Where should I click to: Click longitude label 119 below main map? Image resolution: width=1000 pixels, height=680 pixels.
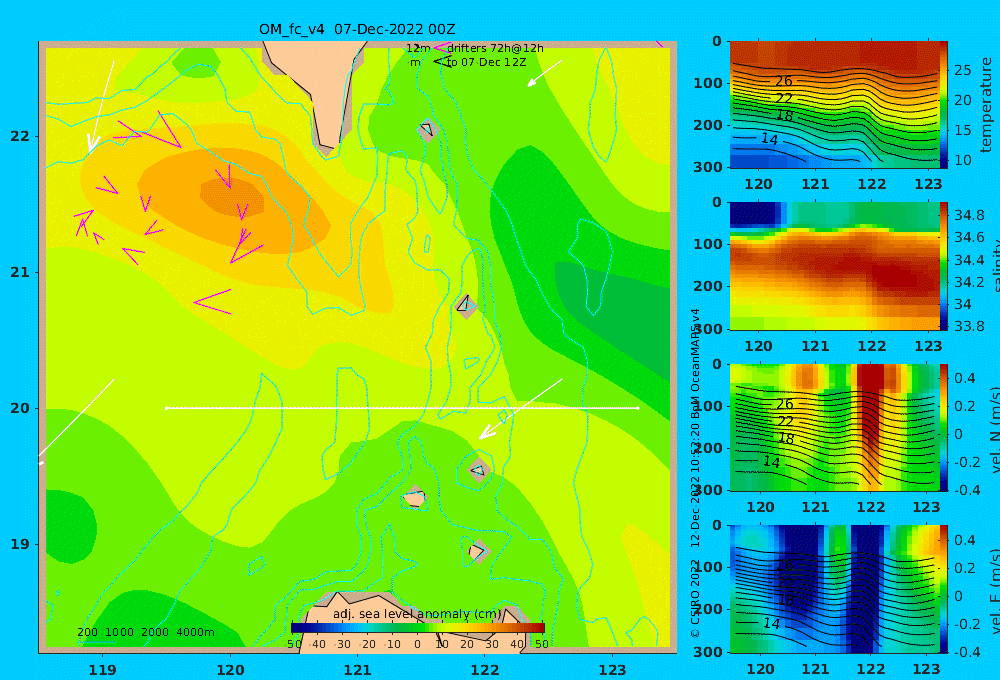tap(102, 670)
